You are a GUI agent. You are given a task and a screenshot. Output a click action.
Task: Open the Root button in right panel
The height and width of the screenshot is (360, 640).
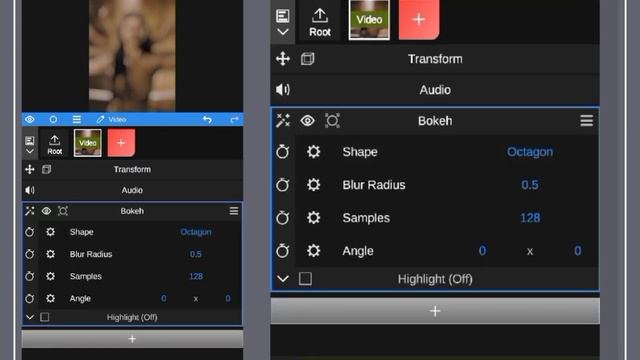[320, 22]
